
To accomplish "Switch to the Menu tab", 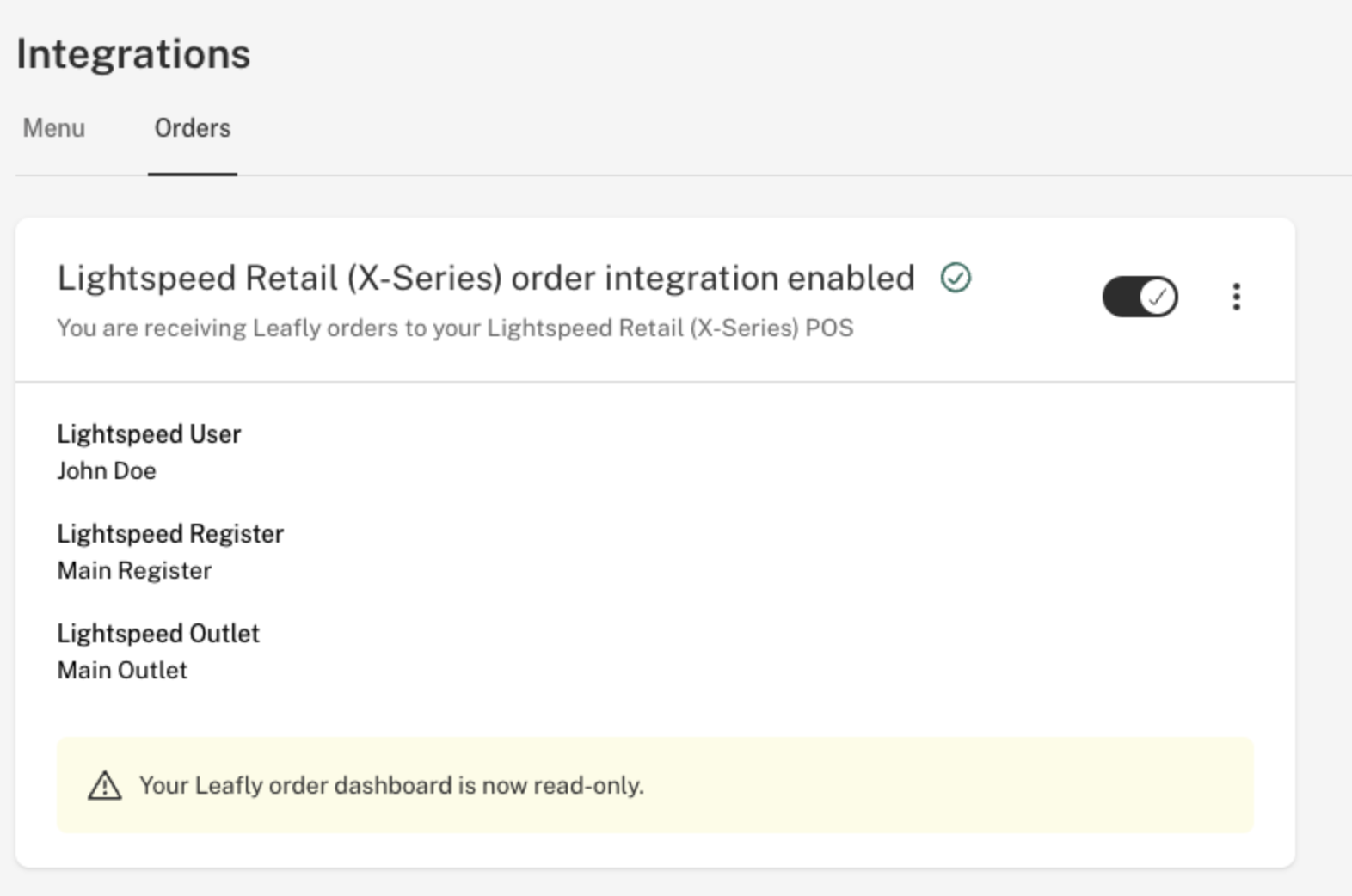I will coord(53,128).
